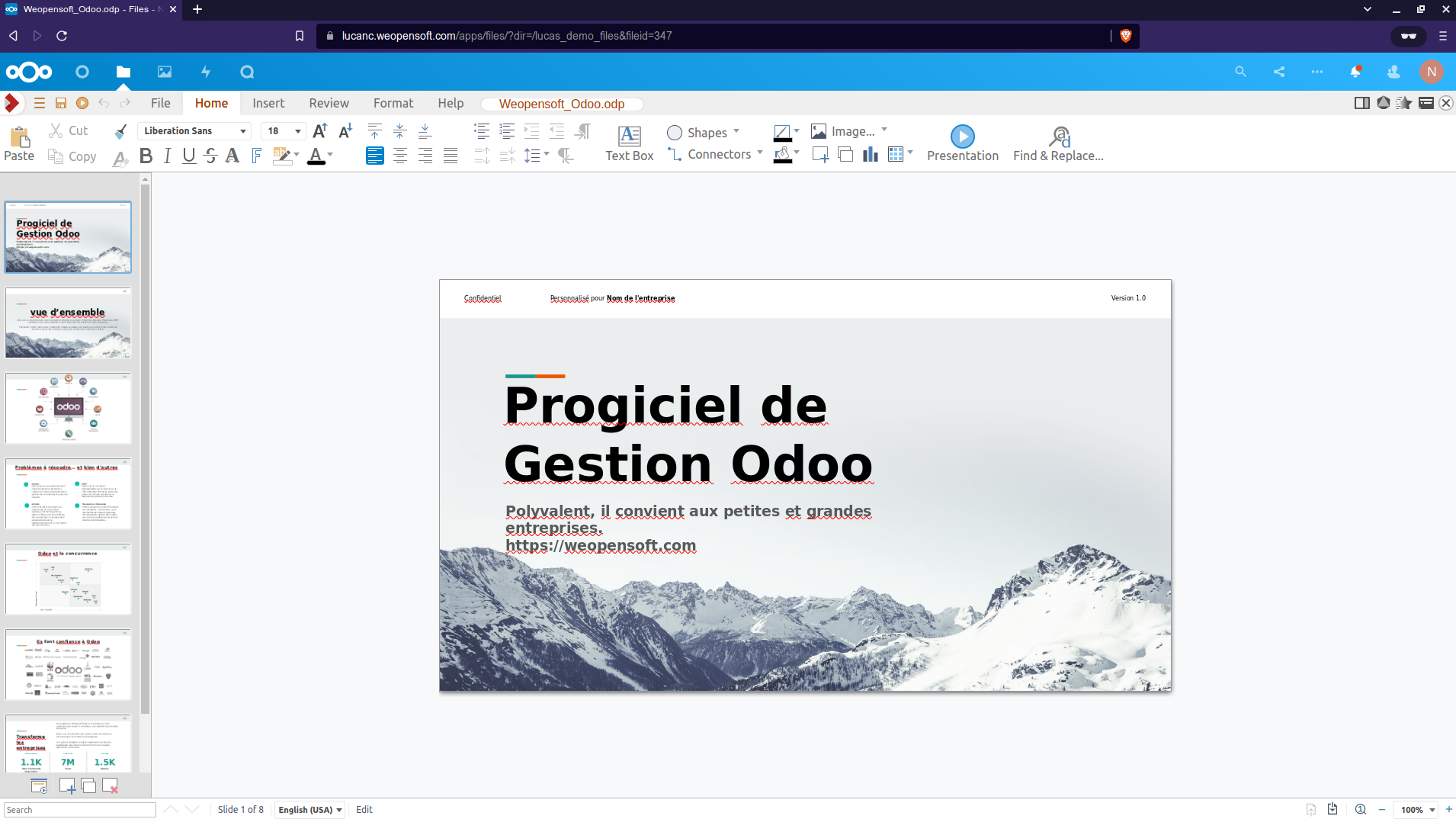Viewport: 1456px width, 819px height.
Task: Toggle justified alignment
Action: (451, 156)
